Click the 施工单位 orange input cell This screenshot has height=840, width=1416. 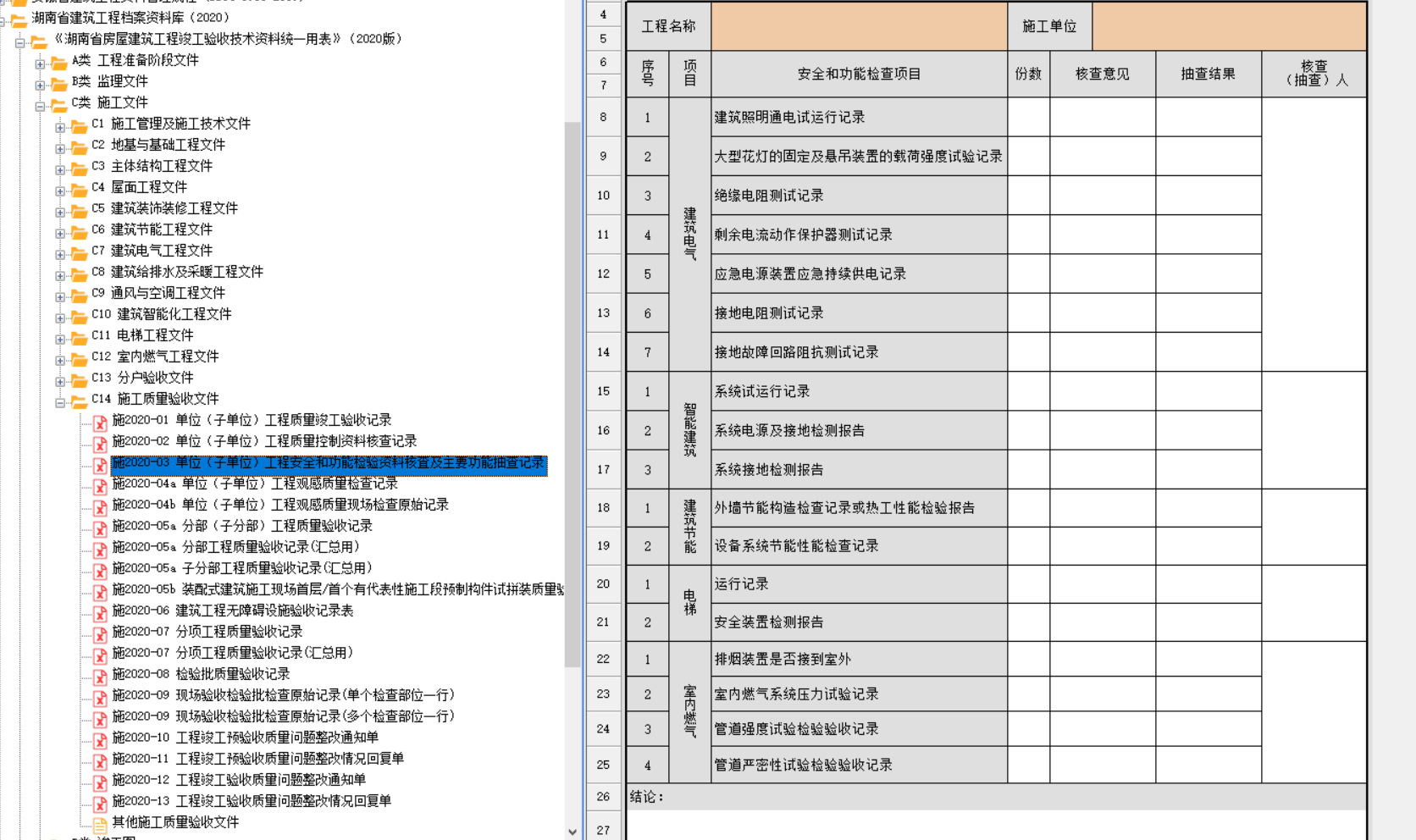click(1229, 26)
